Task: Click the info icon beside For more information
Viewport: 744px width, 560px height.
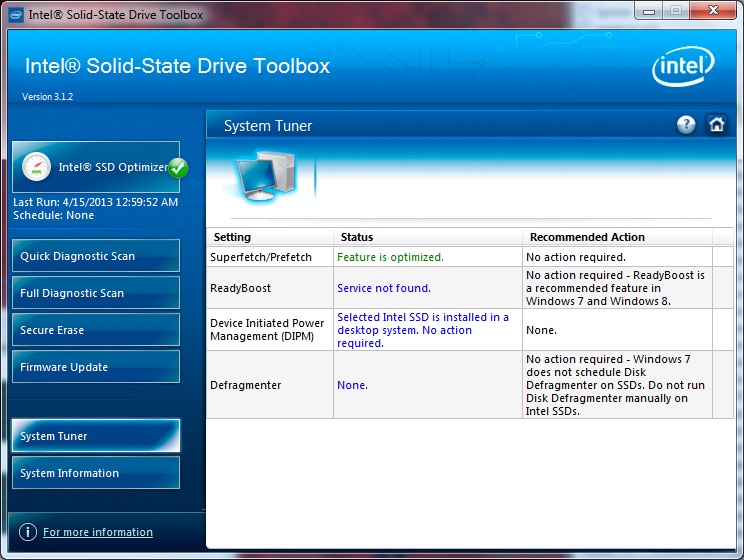Action: [x=28, y=532]
